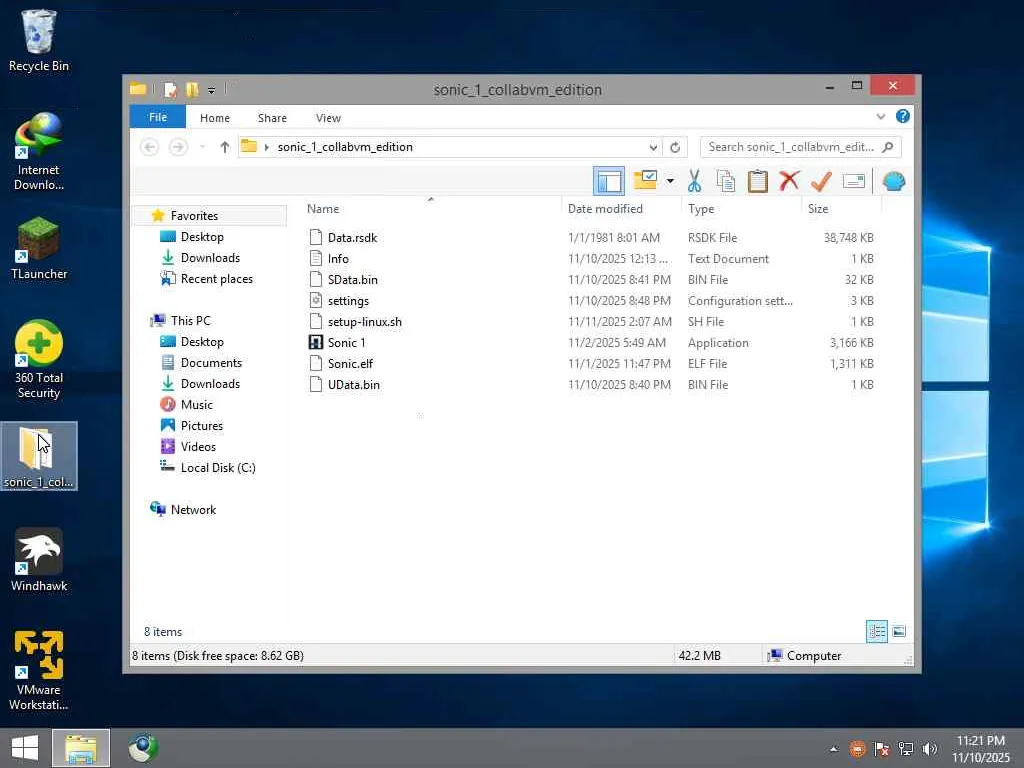
Task: Click the Paste clipboard icon
Action: [758, 181]
